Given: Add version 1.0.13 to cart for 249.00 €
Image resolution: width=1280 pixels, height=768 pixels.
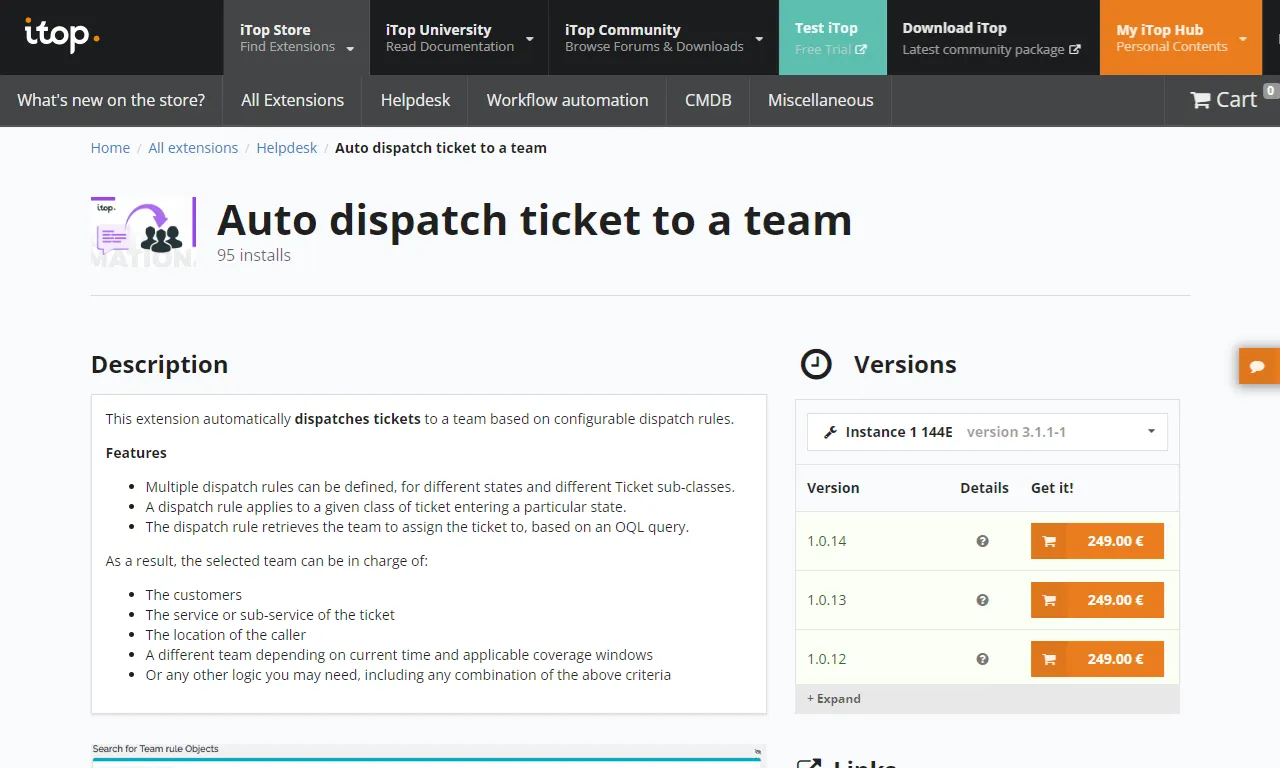Looking at the screenshot, I should (1097, 600).
